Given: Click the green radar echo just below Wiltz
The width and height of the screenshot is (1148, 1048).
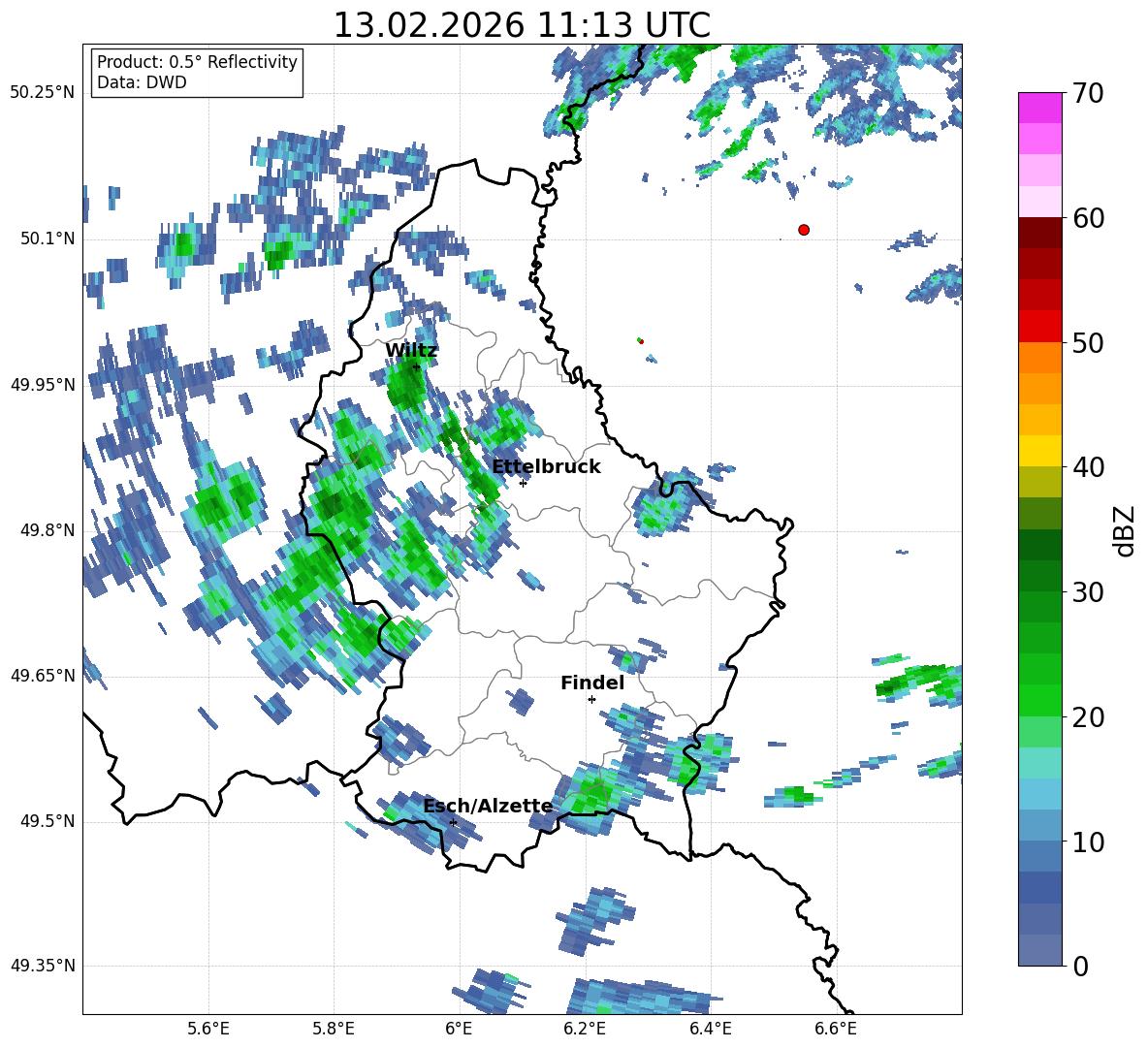Looking at the screenshot, I should (404, 386).
